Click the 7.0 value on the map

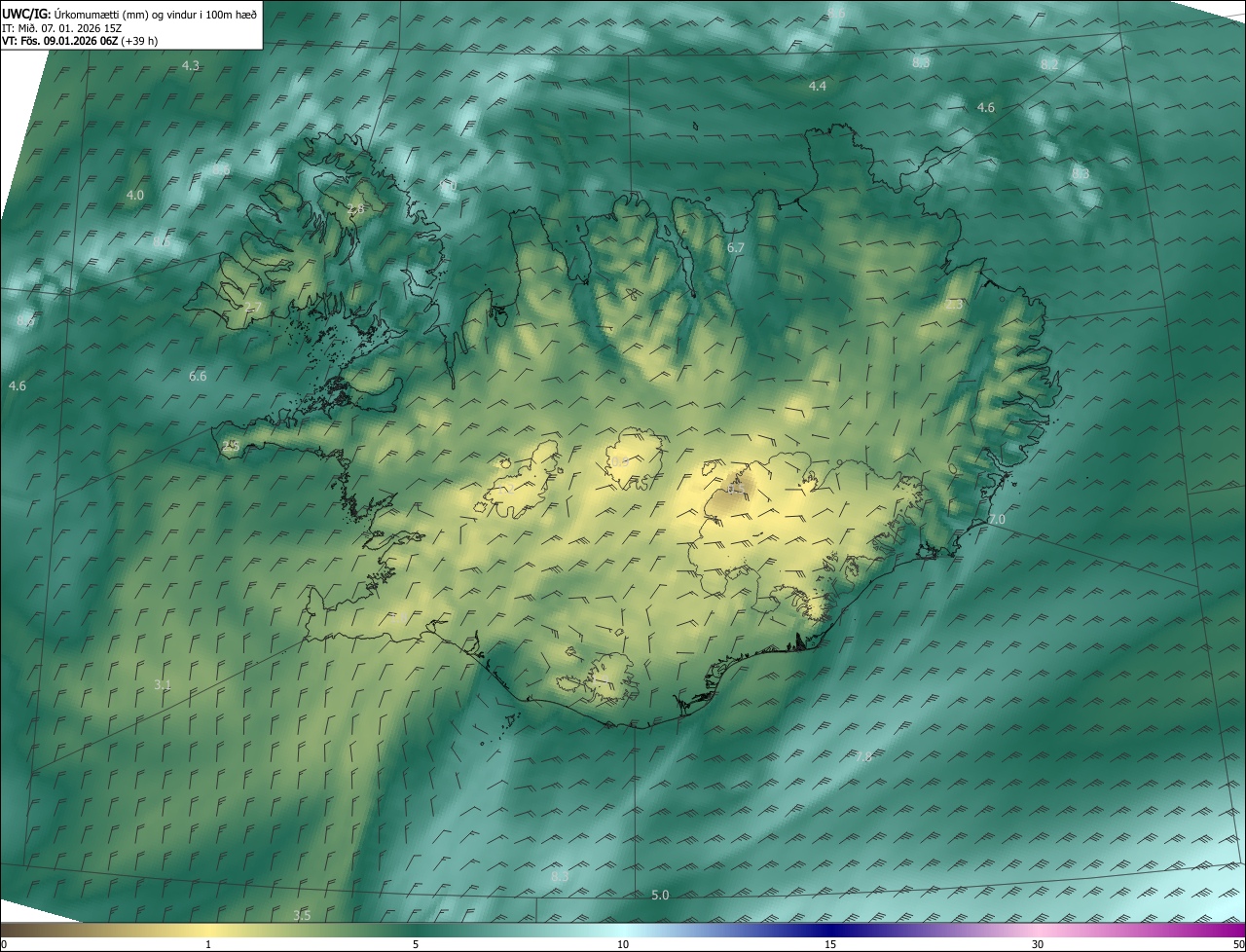tap(996, 521)
